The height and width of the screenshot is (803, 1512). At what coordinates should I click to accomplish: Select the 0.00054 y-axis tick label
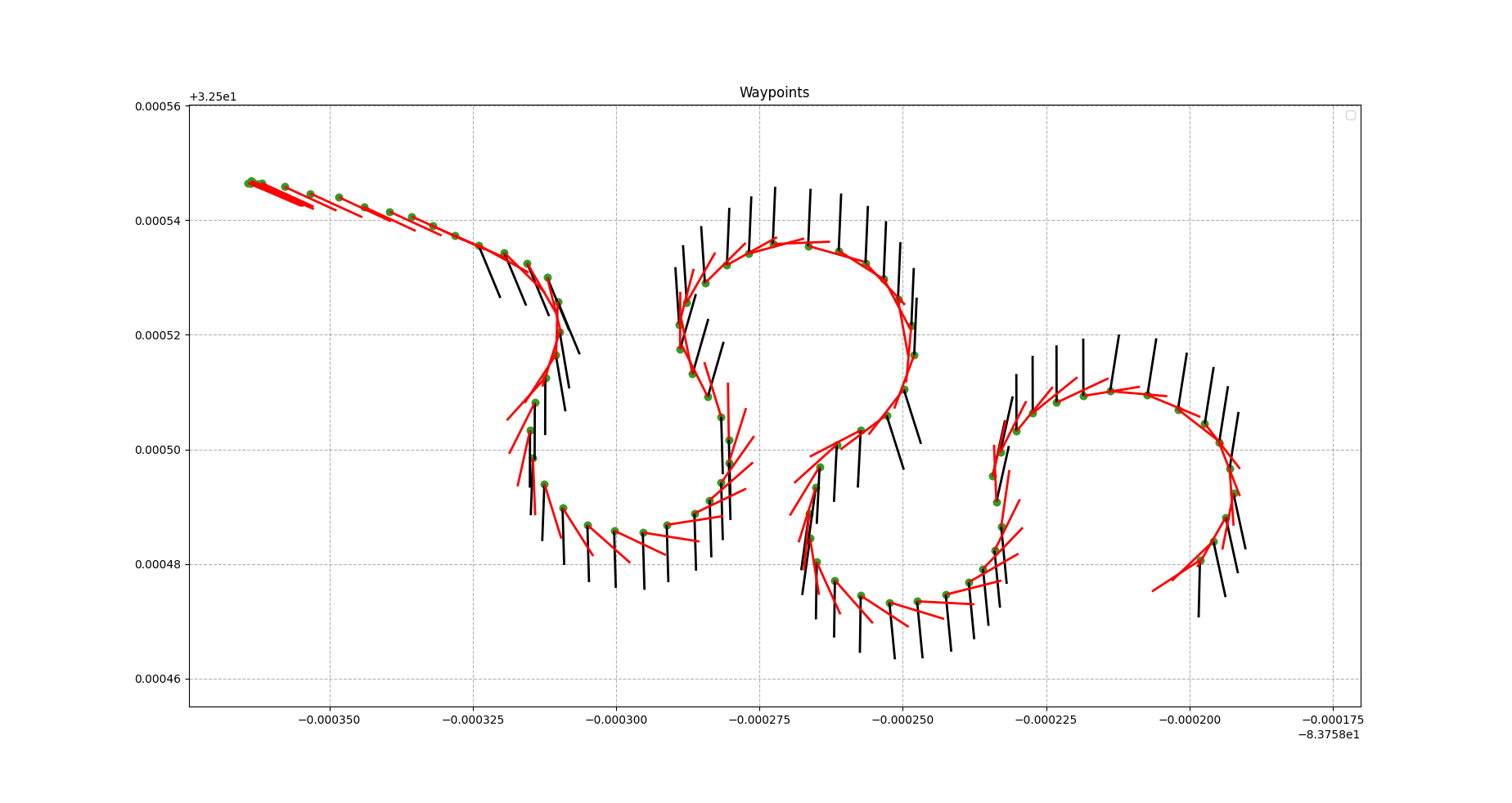coord(159,221)
